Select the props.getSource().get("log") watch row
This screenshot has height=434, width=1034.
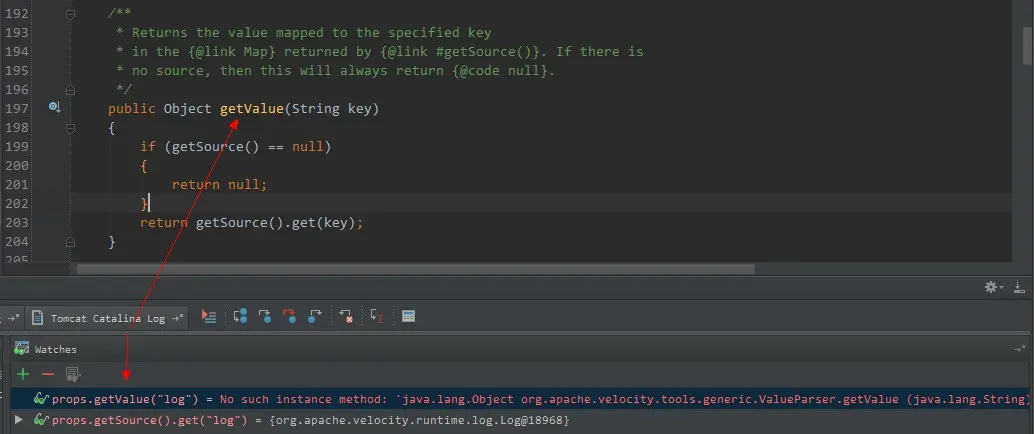(520, 419)
